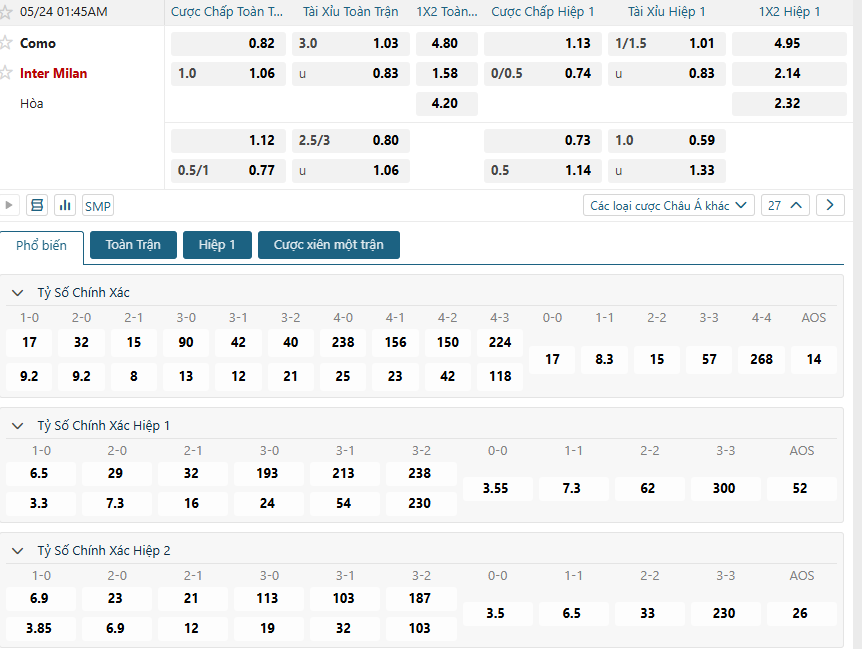This screenshot has width=862, height=649.
Task: Favorite the Como team with star
Action: (7, 43)
